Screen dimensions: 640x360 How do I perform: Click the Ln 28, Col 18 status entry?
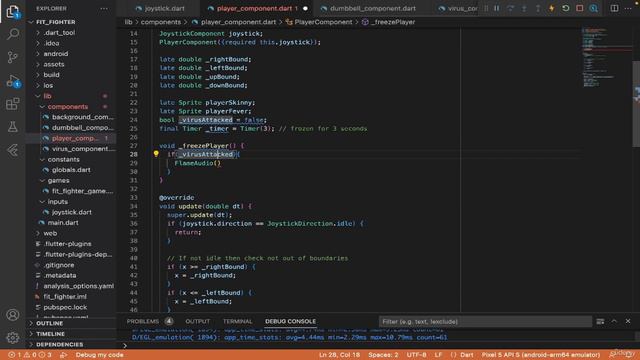click(x=340, y=355)
